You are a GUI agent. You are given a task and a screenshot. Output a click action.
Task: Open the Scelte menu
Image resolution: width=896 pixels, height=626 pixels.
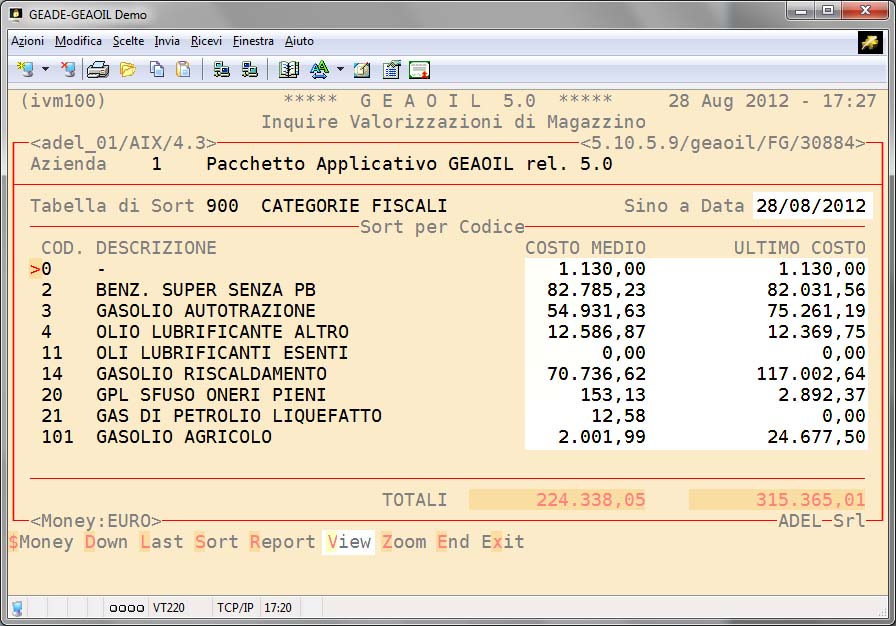coord(128,41)
